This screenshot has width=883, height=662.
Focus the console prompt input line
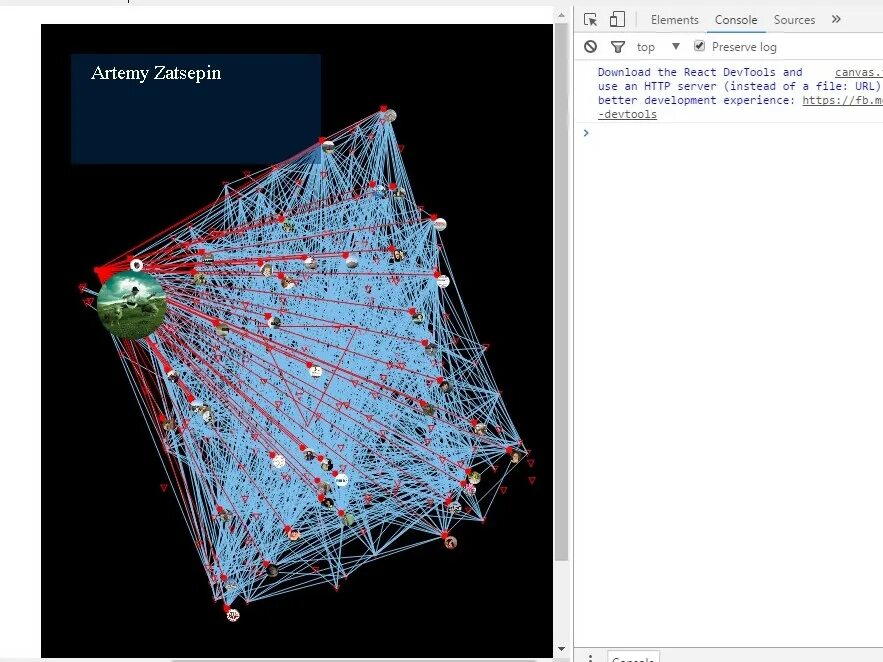click(732, 133)
